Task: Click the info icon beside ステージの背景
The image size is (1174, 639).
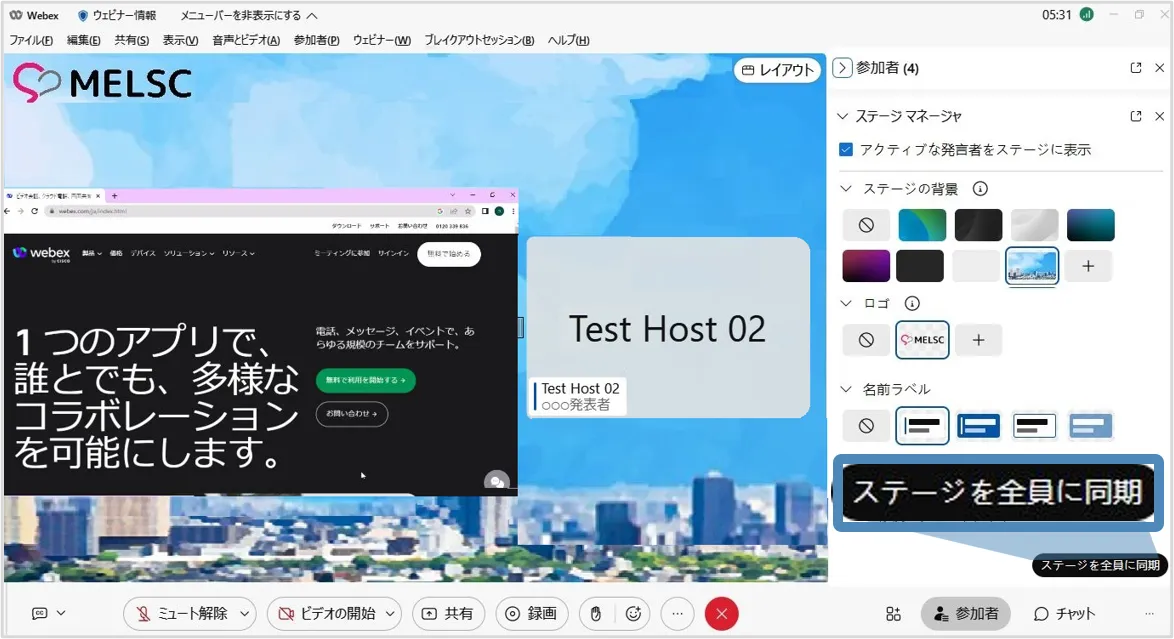Action: coord(980,188)
